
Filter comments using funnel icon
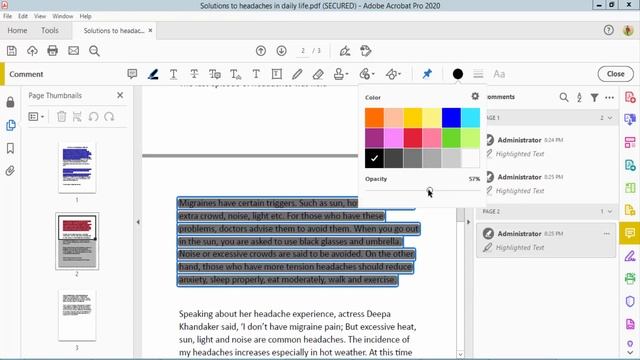[594, 97]
